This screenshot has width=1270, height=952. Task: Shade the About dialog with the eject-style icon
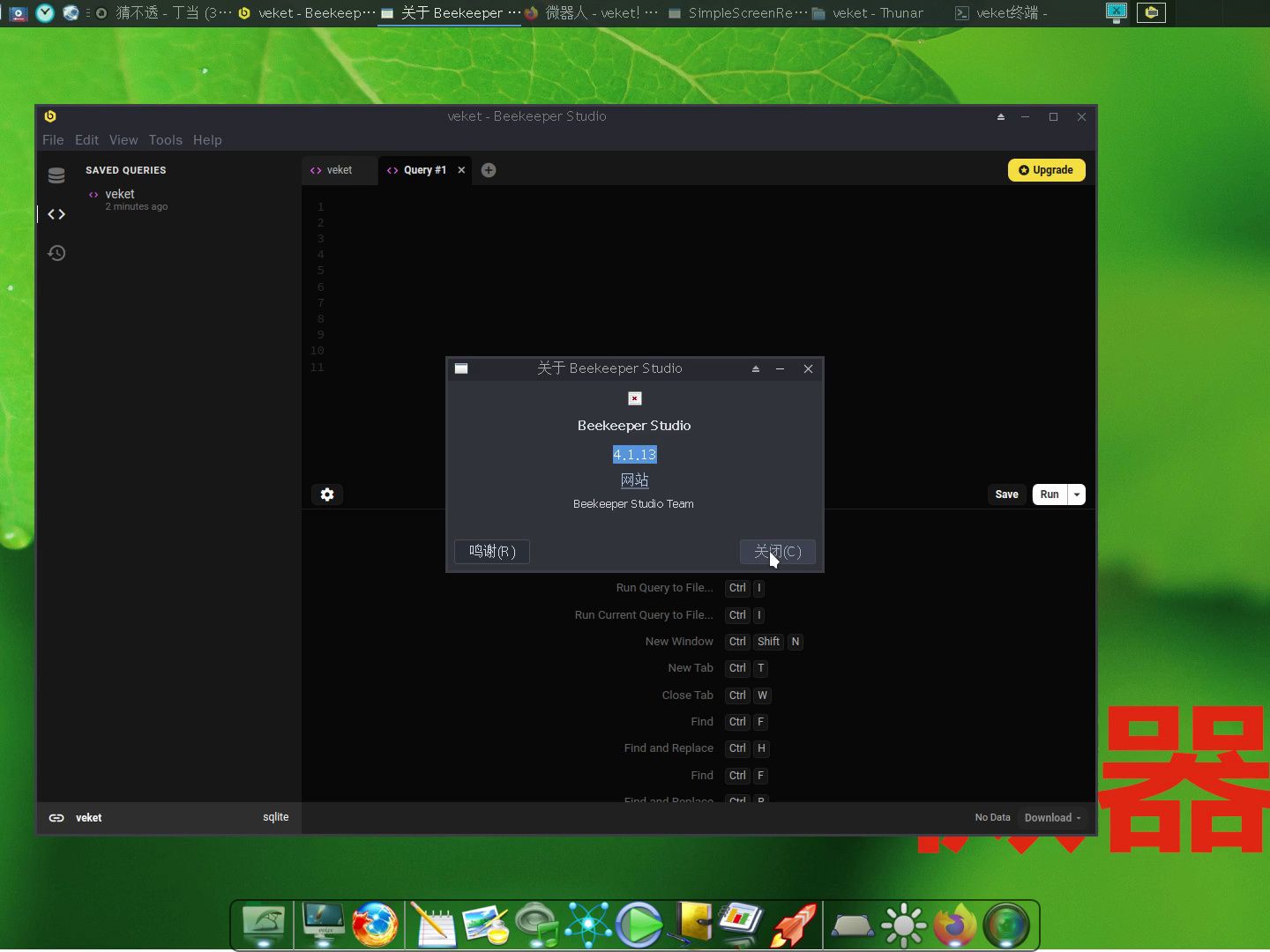click(756, 368)
